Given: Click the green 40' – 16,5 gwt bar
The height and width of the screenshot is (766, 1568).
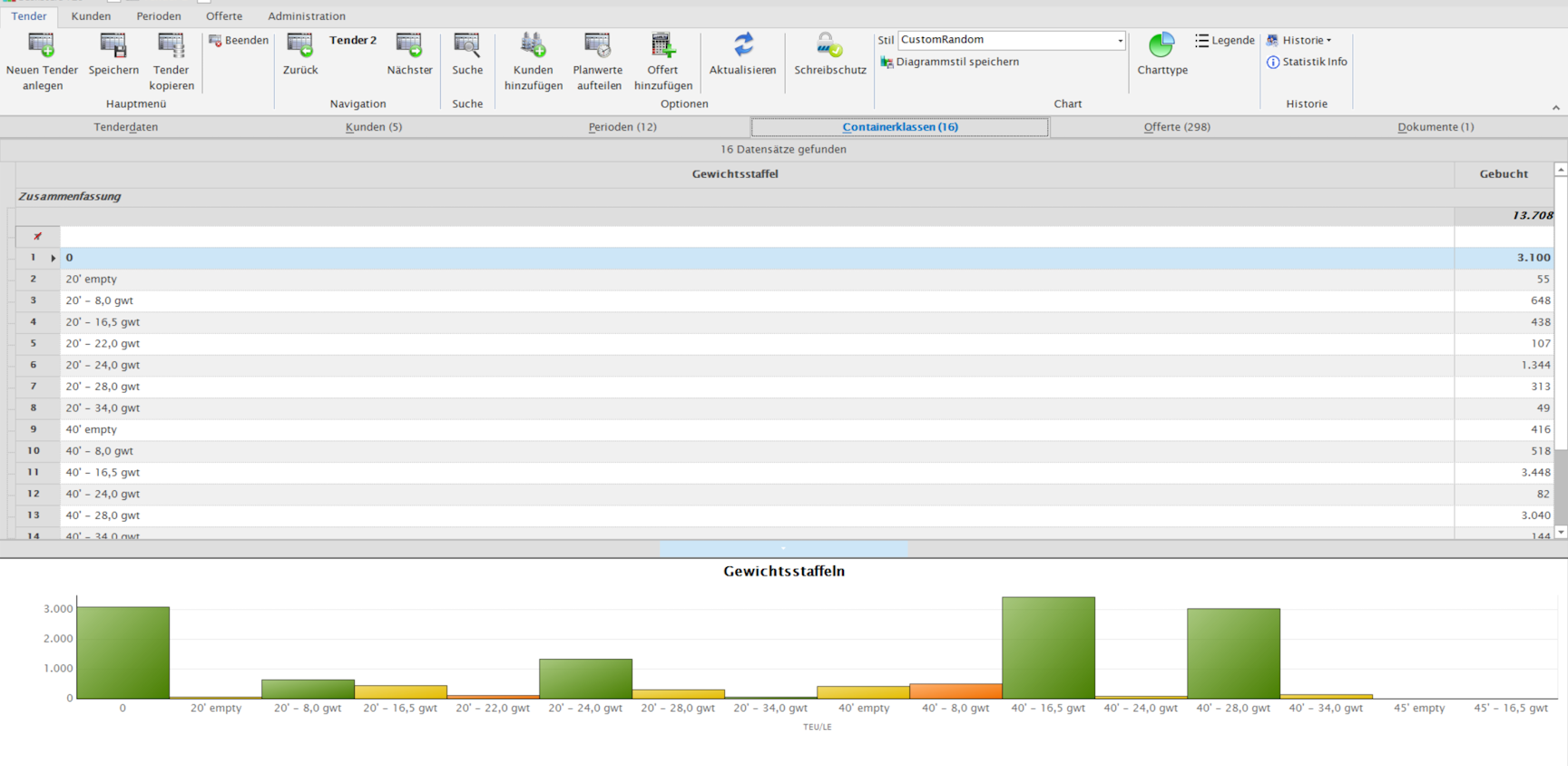Looking at the screenshot, I should (1048, 647).
